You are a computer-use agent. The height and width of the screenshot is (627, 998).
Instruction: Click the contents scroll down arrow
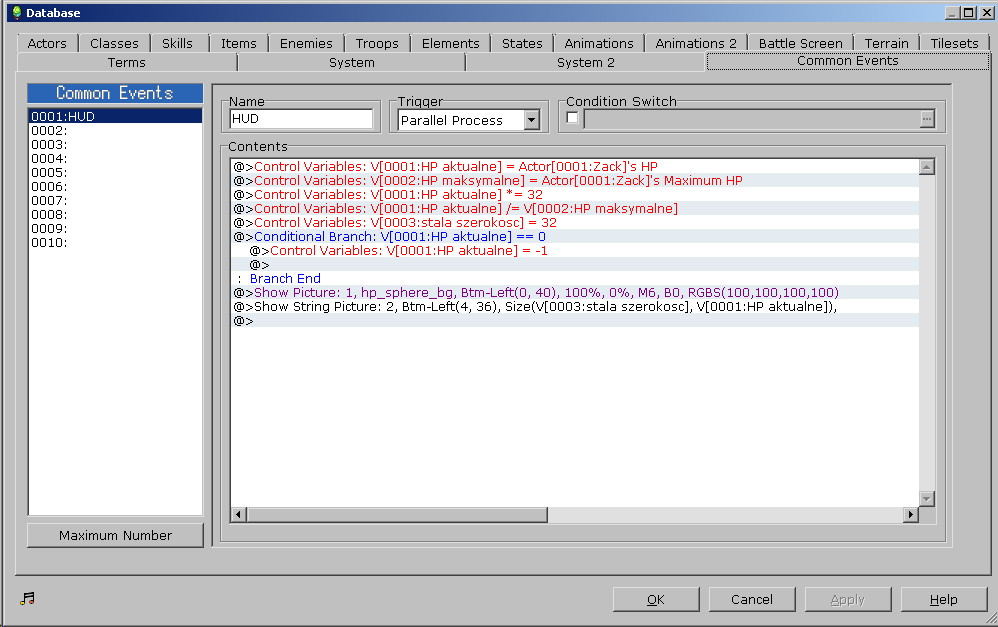(x=927, y=498)
